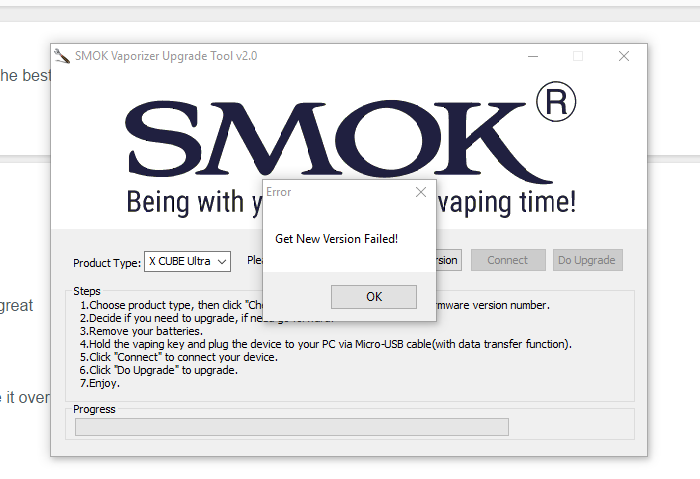Click the SMOK Upgrade Tool wrench icon
This screenshot has height=479, width=700.
tap(62, 56)
